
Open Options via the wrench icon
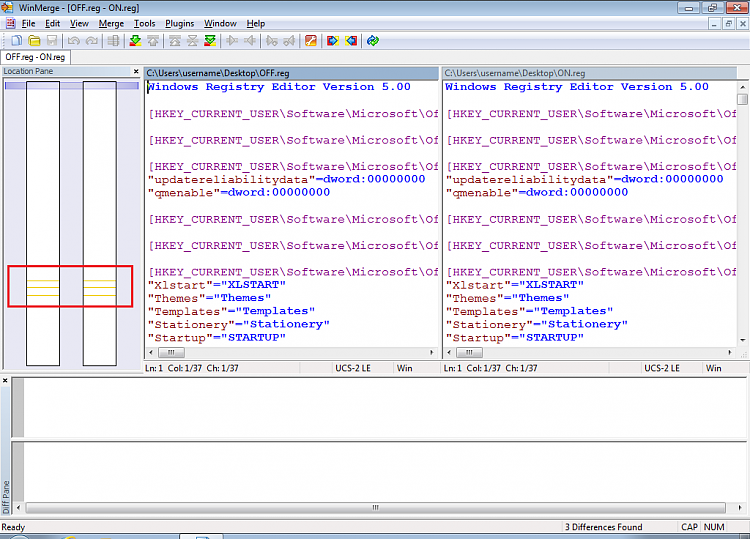pyautogui.click(x=311, y=41)
